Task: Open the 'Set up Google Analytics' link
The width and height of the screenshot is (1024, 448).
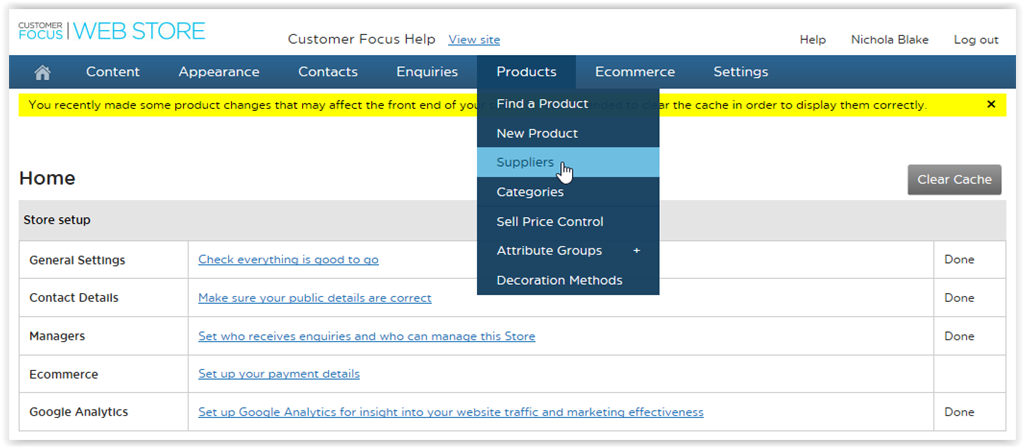Action: 451,412
